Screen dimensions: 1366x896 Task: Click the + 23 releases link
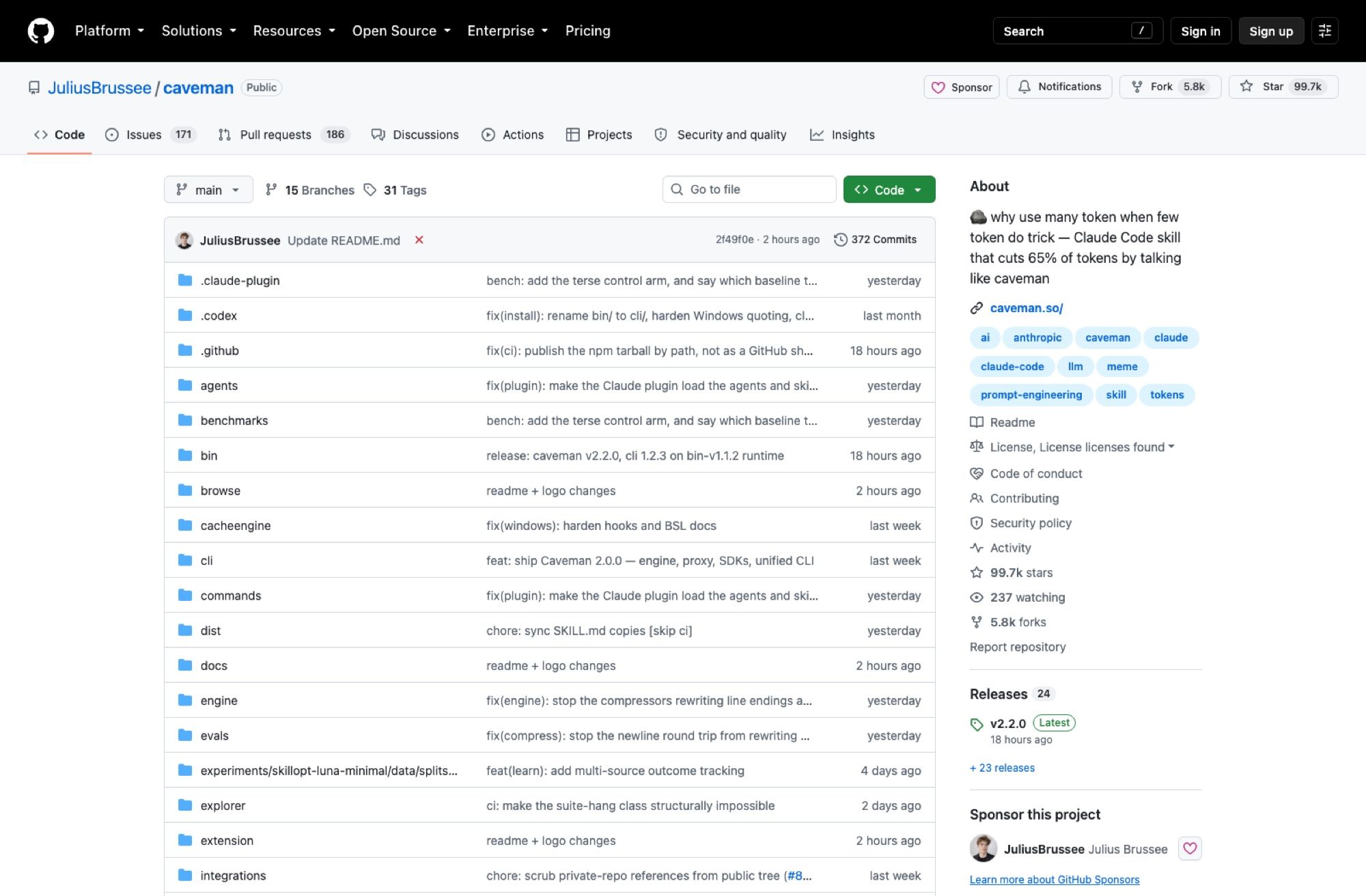1002,768
